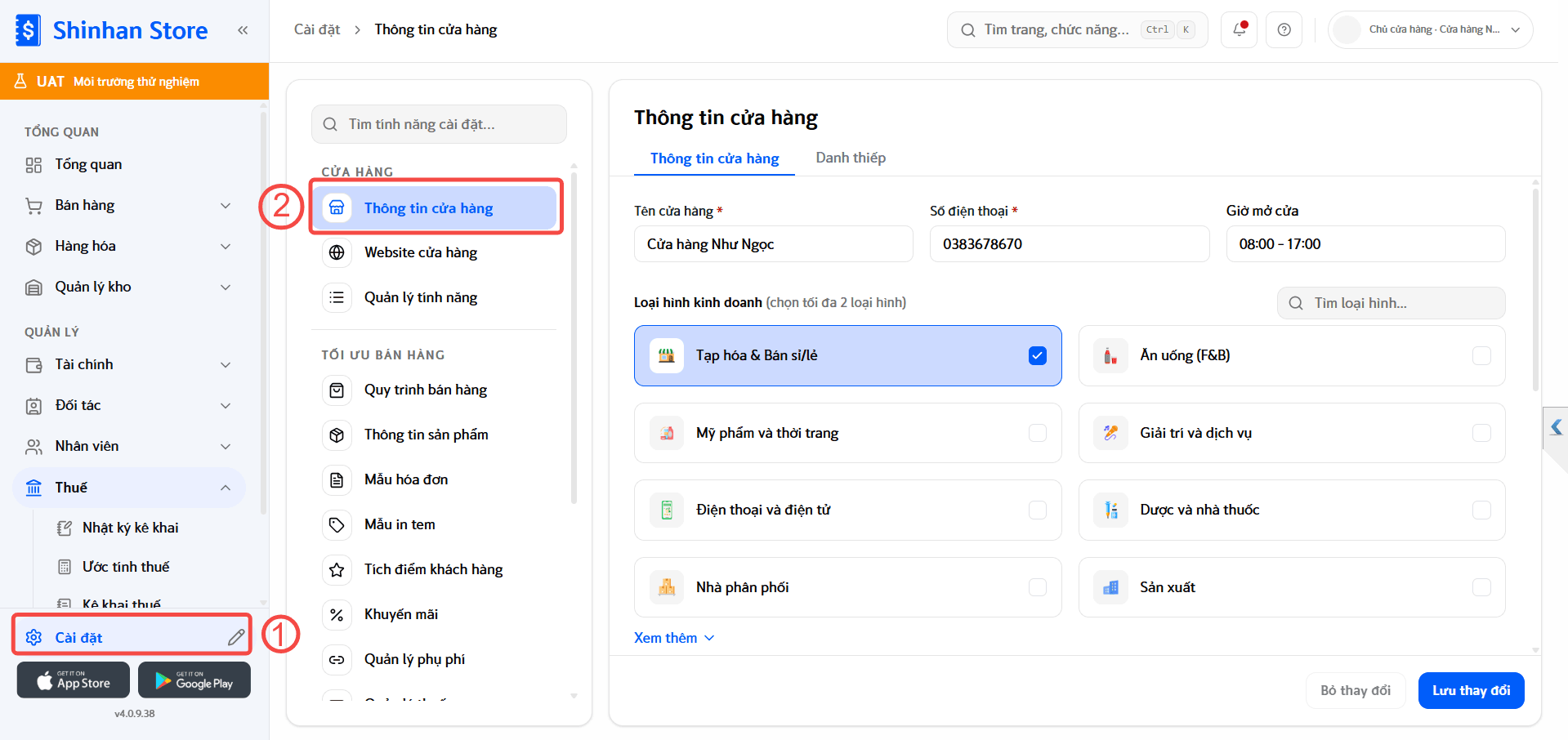Open the notifications bell icon

point(1240,29)
